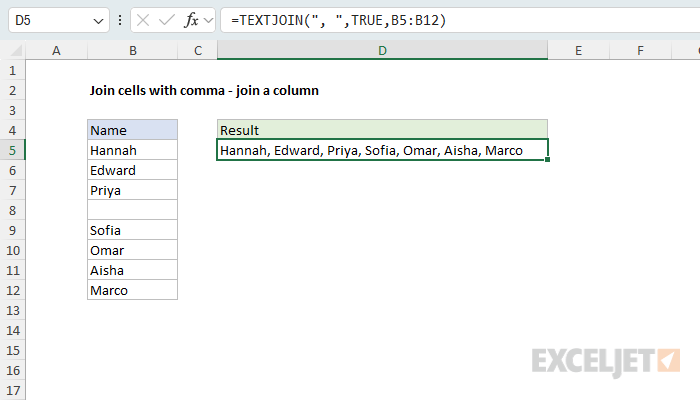
Task: Select the cell containing Priya
Action: [133, 191]
